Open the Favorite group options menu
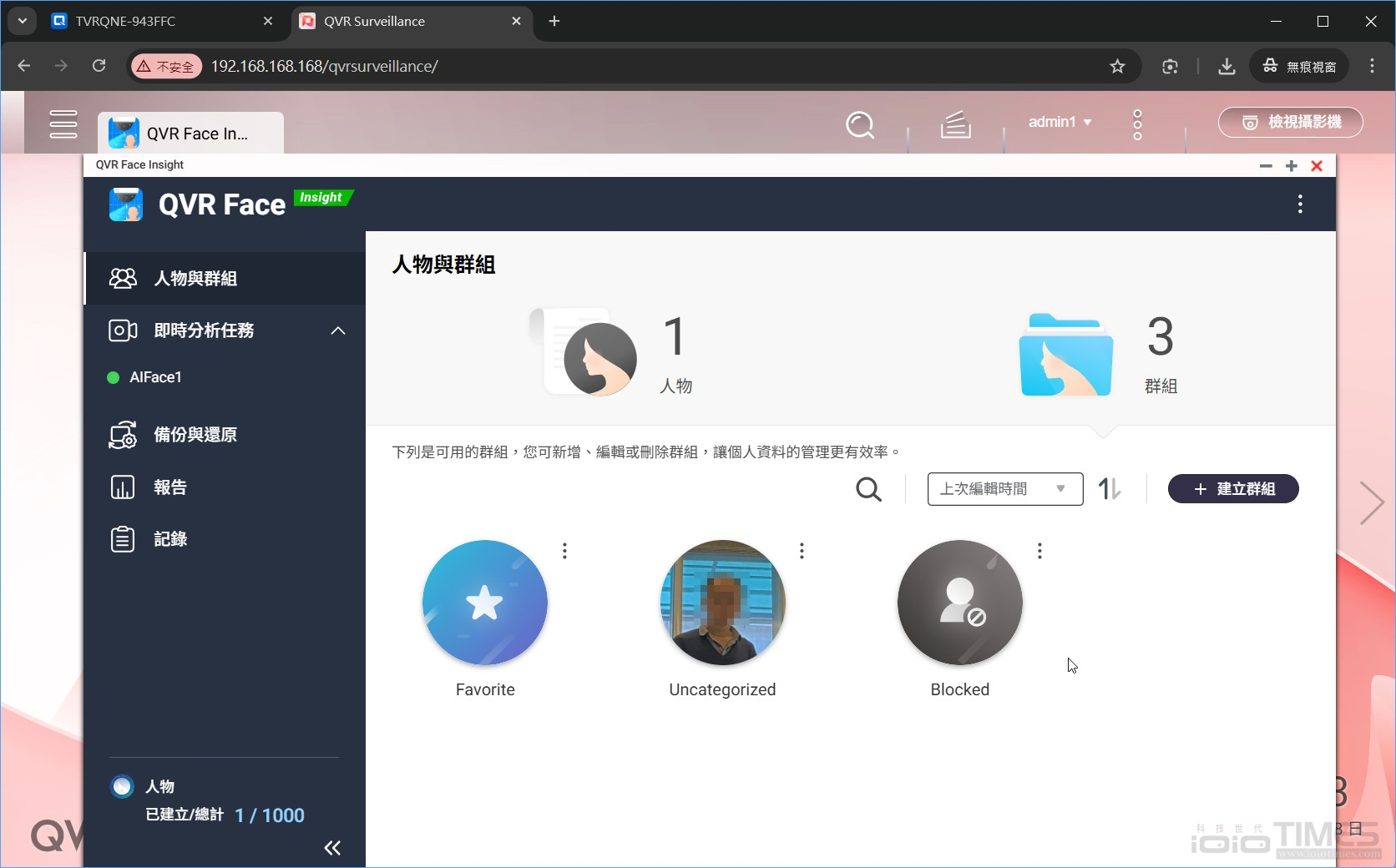Viewport: 1396px width, 868px height. pos(564,551)
